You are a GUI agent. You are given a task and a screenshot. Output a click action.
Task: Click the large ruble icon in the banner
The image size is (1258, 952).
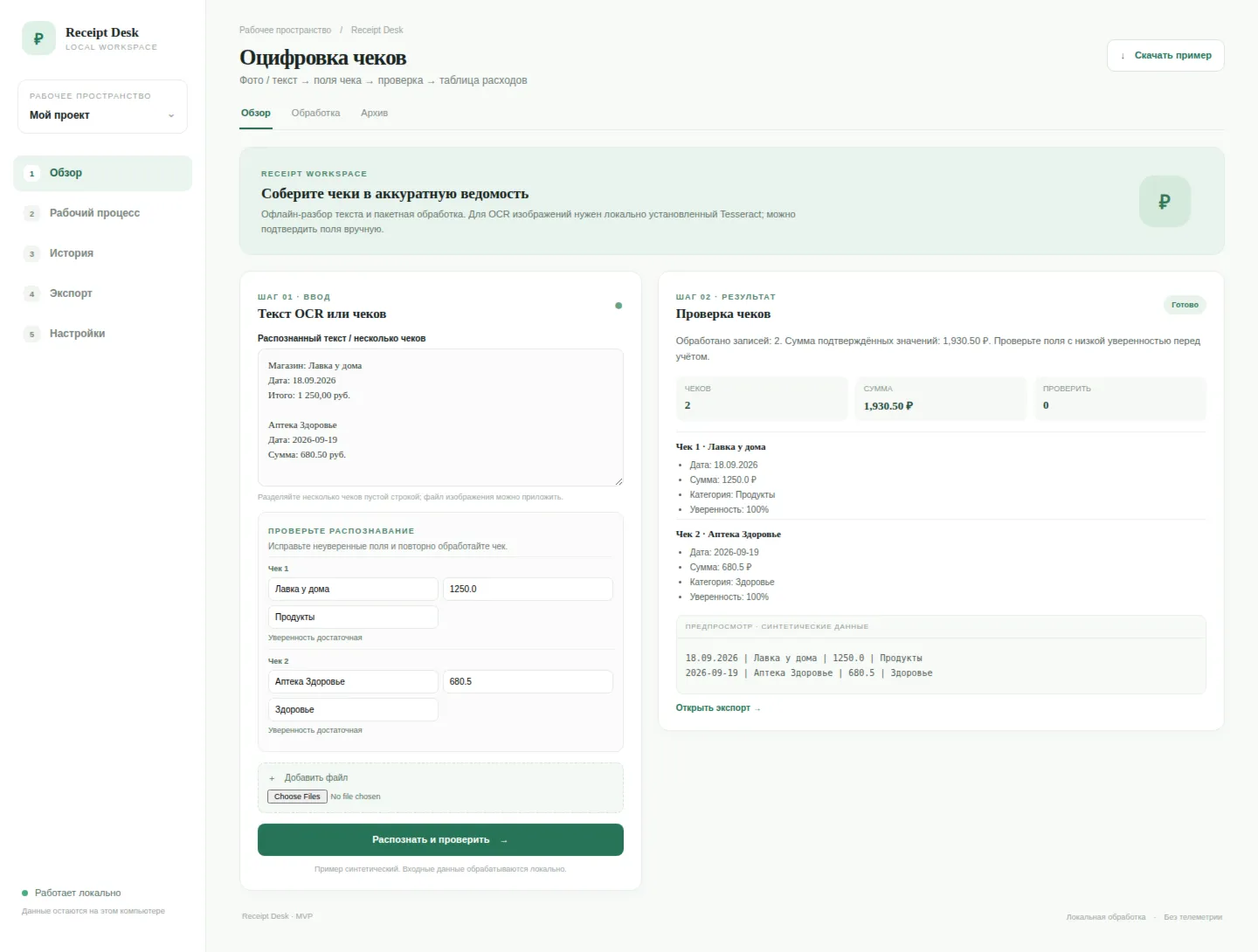tap(1165, 202)
